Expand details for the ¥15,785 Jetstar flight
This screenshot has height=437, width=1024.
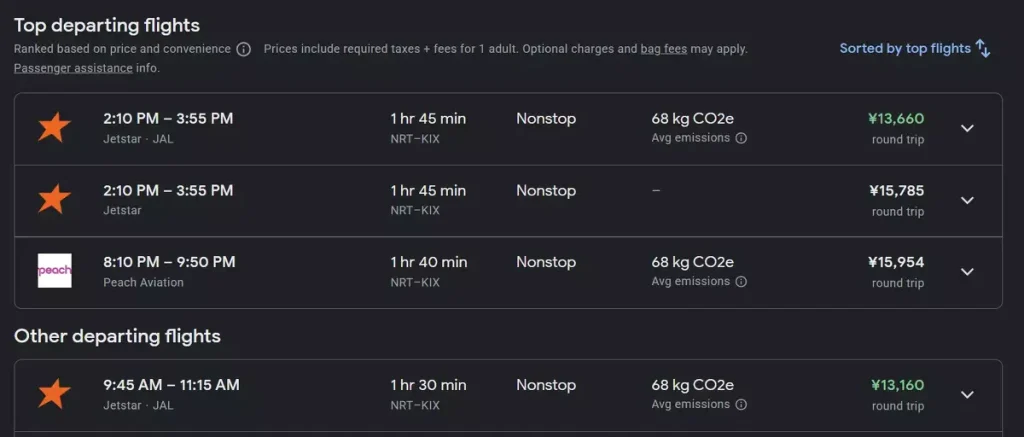click(x=967, y=200)
